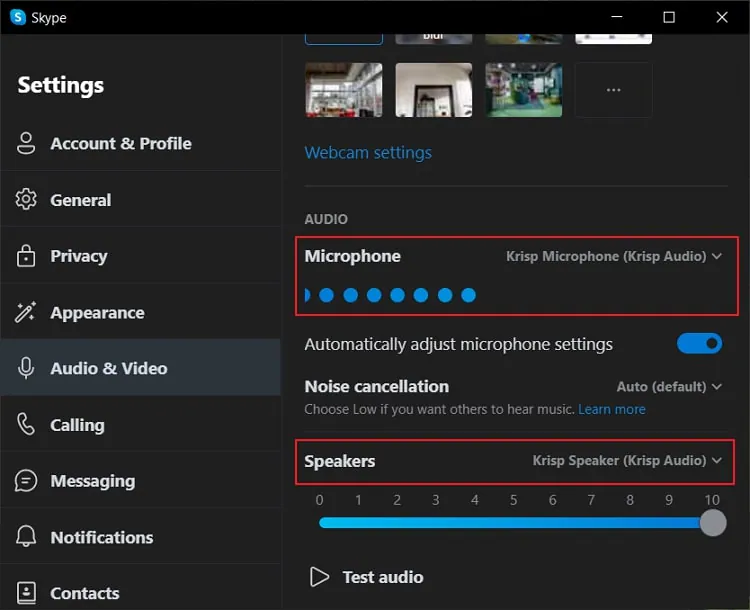
Task: Click the Messaging chat bubble icon
Action: [26, 481]
